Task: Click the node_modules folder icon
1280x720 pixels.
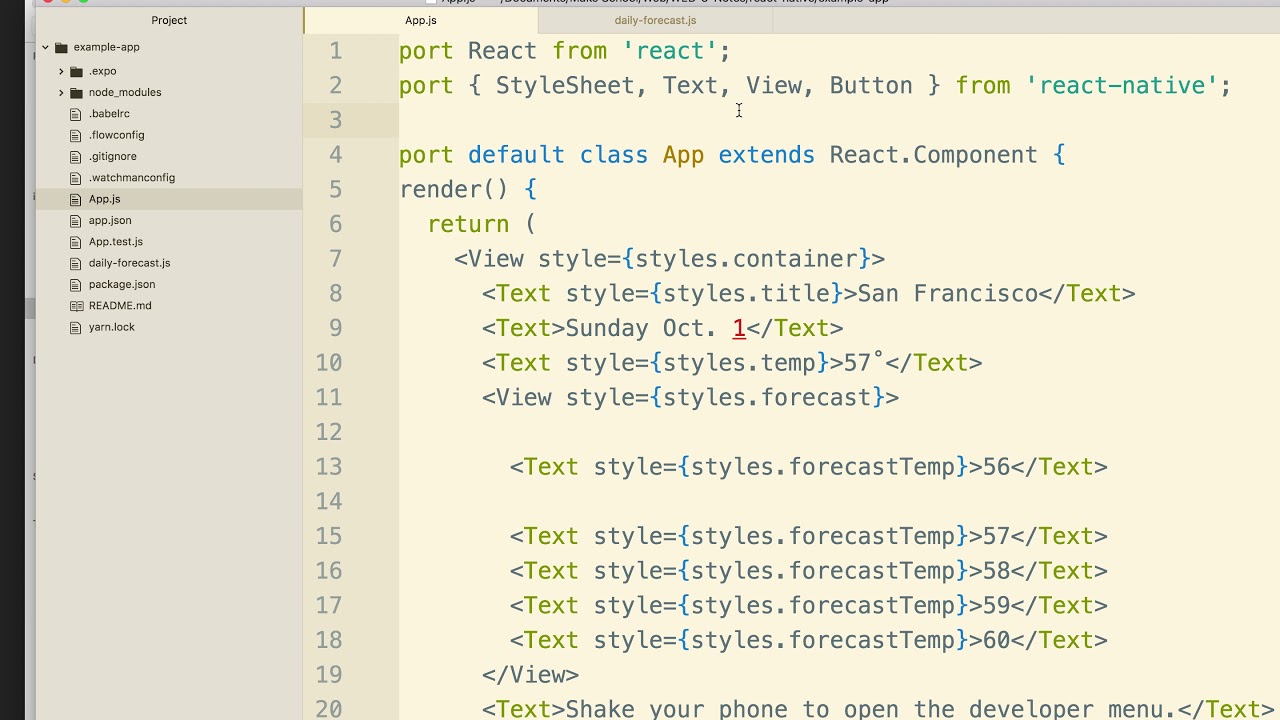Action: click(76, 92)
